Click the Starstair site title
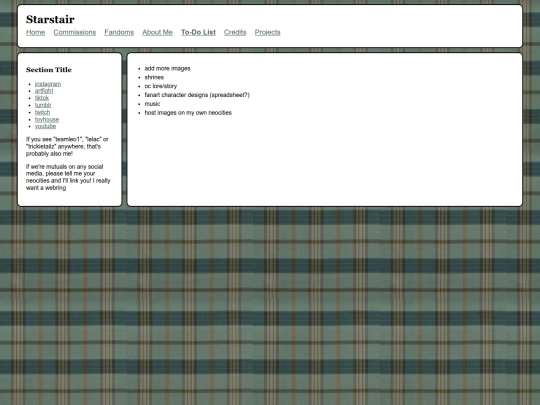Screen dimensions: 540x405 point(50,19)
